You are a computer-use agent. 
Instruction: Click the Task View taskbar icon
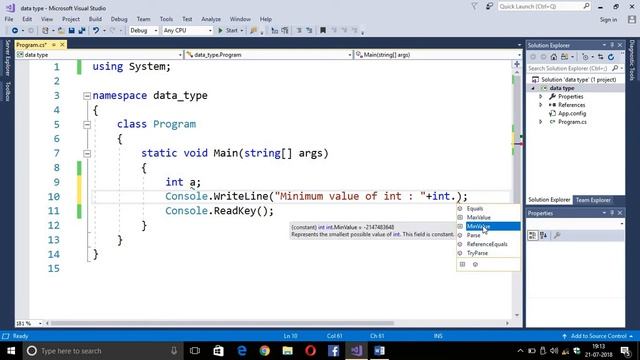195,351
